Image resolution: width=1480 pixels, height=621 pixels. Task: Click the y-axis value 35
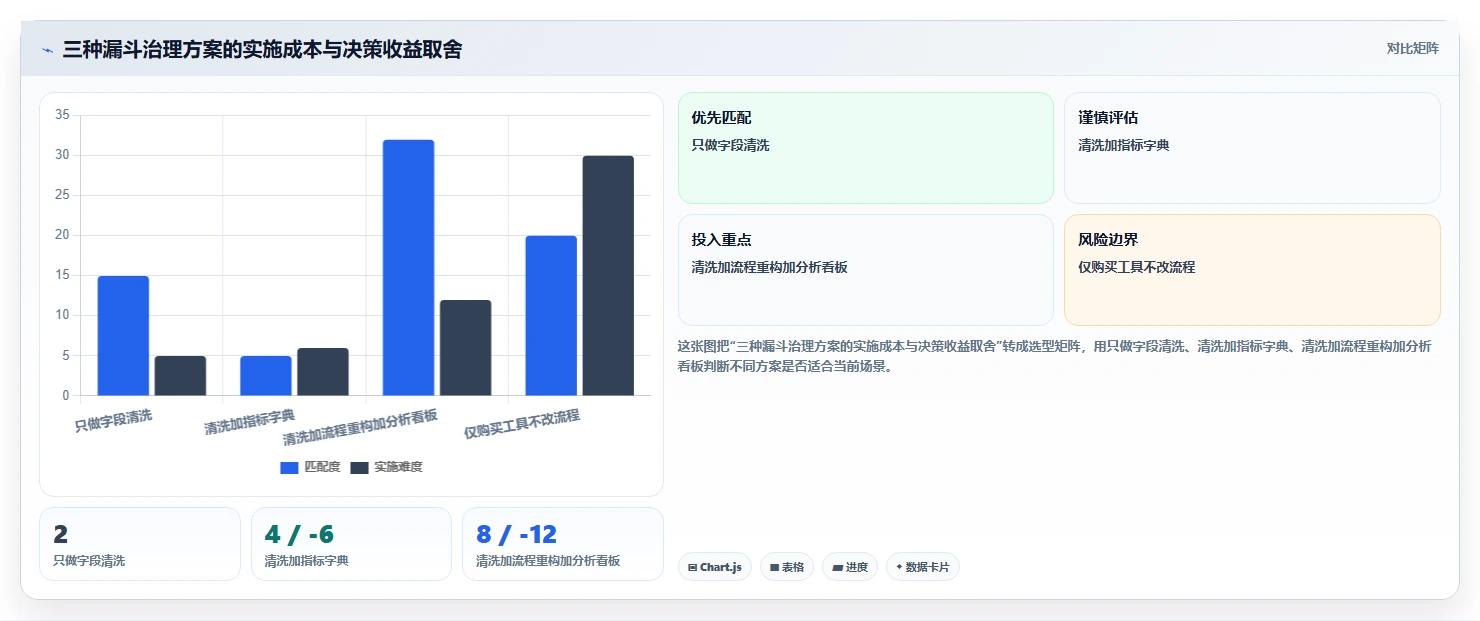pyautogui.click(x=62, y=115)
